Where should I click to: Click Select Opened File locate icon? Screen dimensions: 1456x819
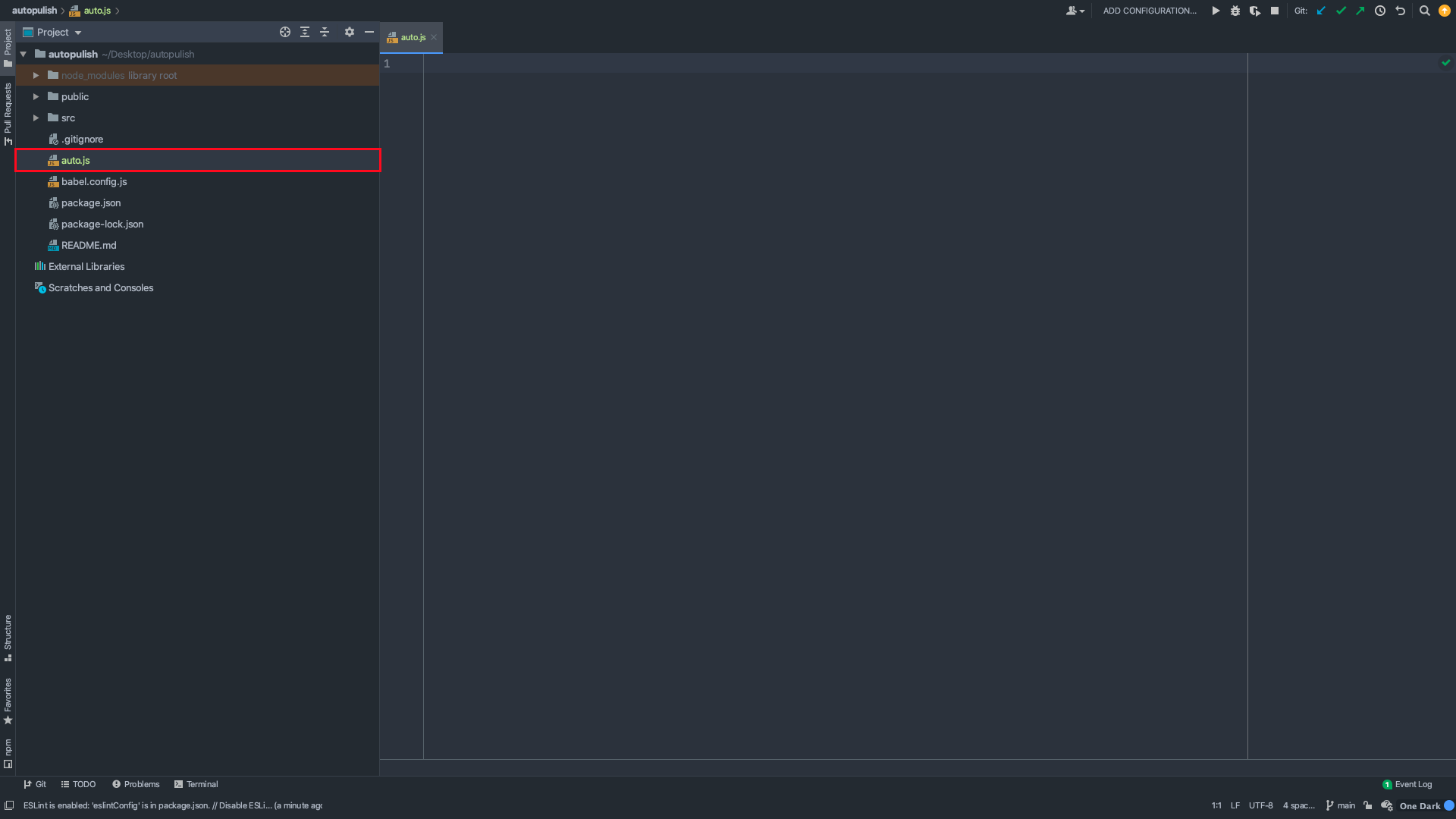click(x=285, y=32)
